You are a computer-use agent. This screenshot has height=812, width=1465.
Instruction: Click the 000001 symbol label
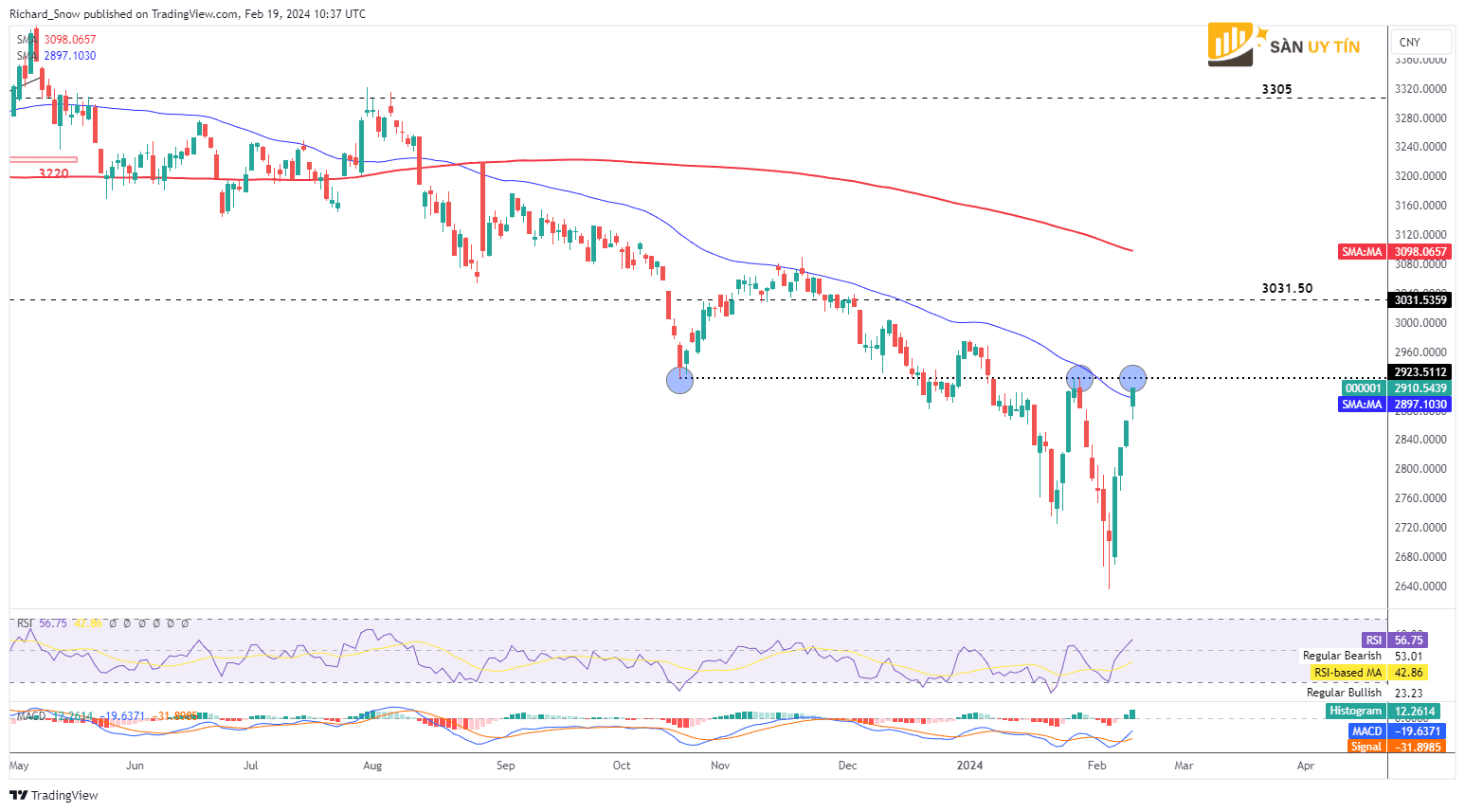[x=1364, y=388]
